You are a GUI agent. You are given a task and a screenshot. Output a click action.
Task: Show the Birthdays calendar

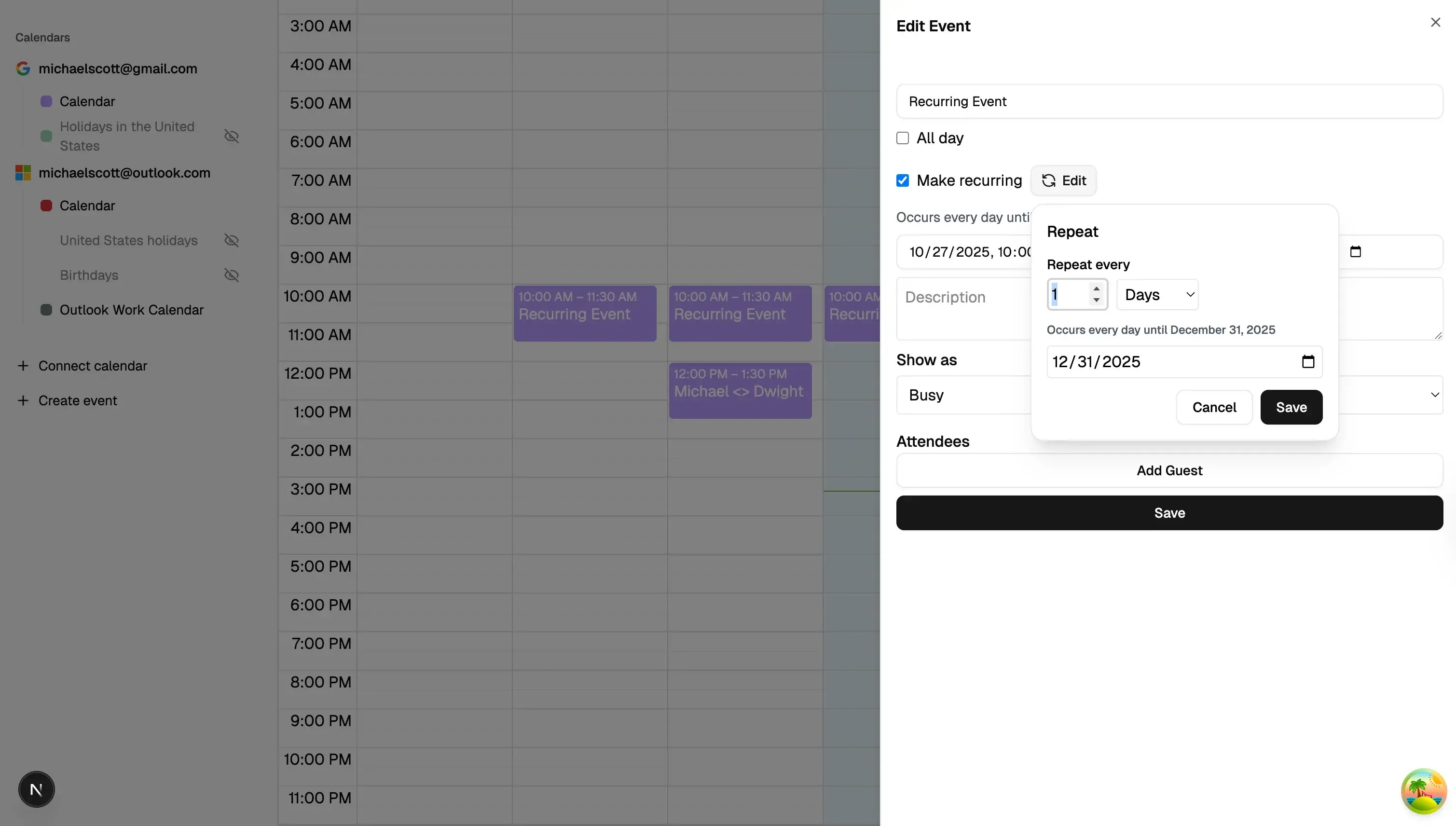coord(232,275)
